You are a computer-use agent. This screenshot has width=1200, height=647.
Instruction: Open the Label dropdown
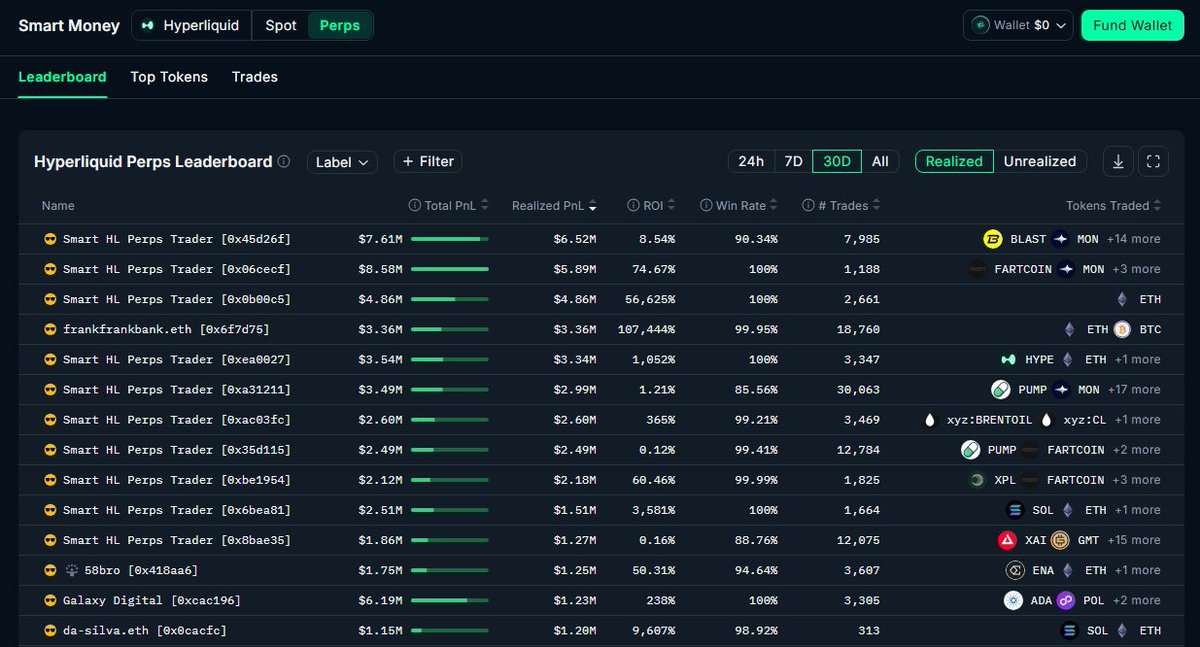341,161
